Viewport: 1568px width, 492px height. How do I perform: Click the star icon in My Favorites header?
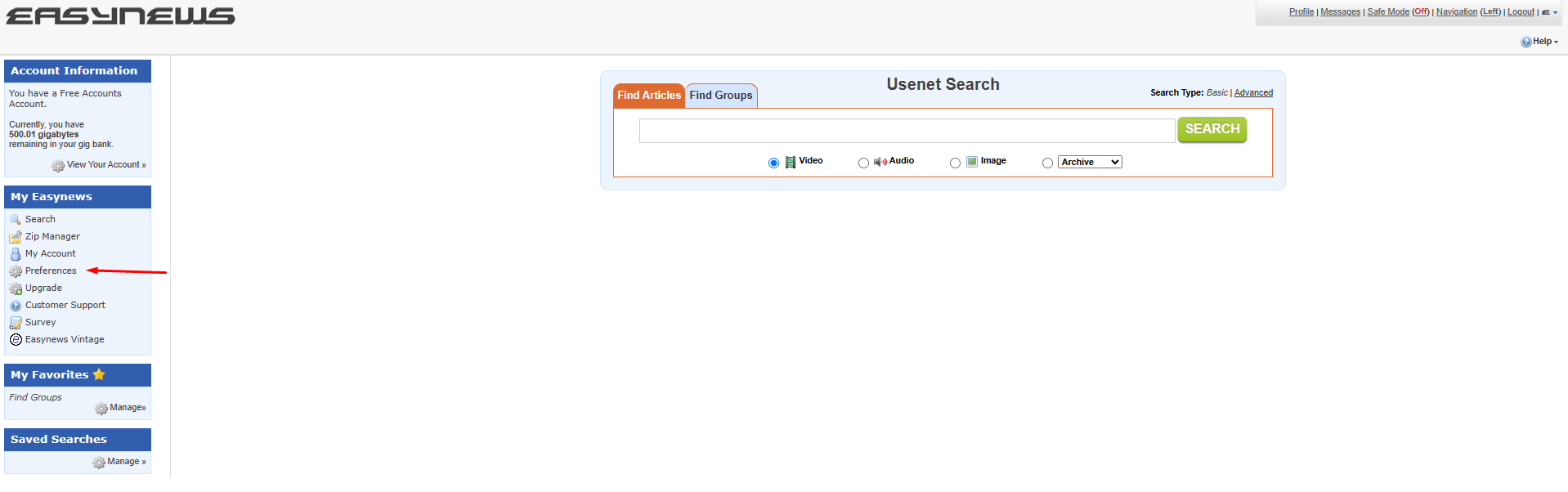(99, 374)
